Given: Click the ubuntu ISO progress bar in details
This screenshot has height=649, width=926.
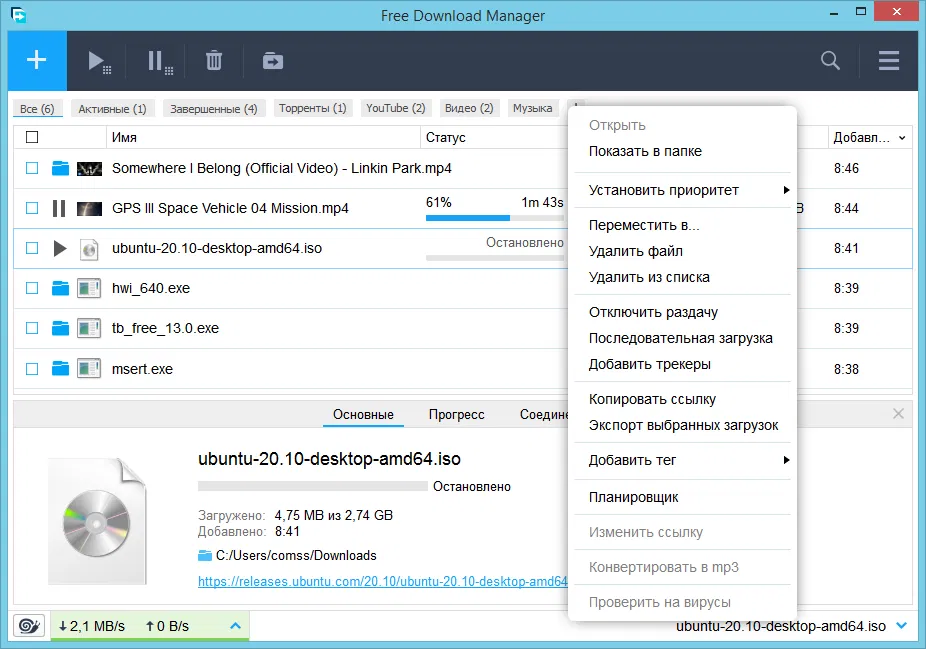Looking at the screenshot, I should click(x=312, y=486).
